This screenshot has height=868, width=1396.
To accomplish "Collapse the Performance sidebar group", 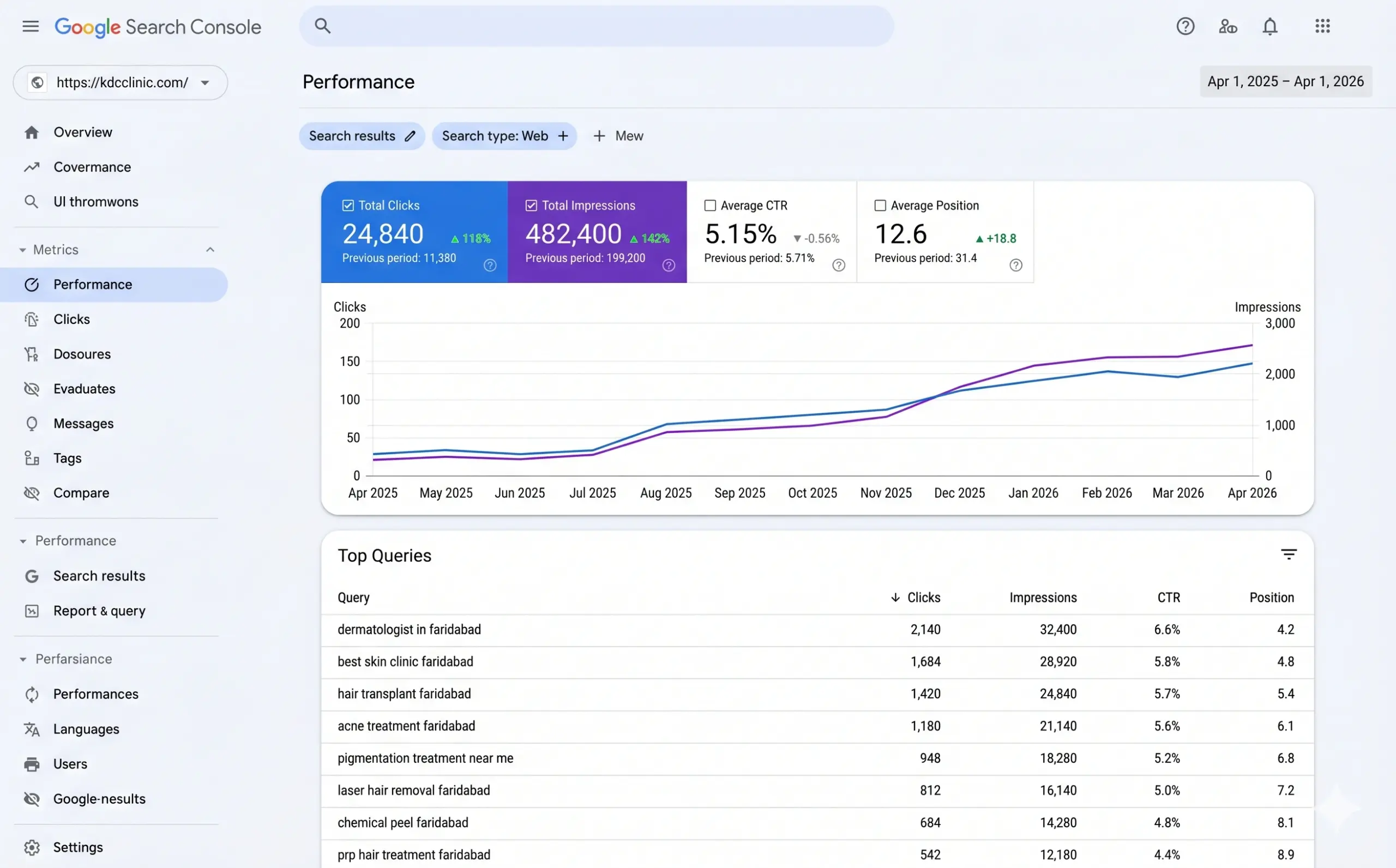I will 23,541.
